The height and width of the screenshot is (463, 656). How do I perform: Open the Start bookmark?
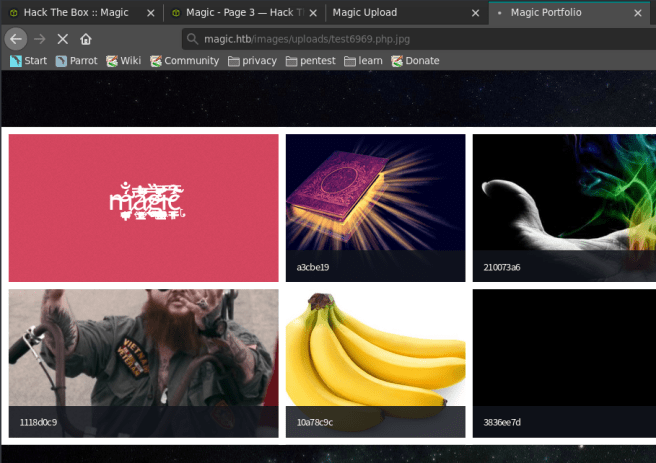click(28, 61)
